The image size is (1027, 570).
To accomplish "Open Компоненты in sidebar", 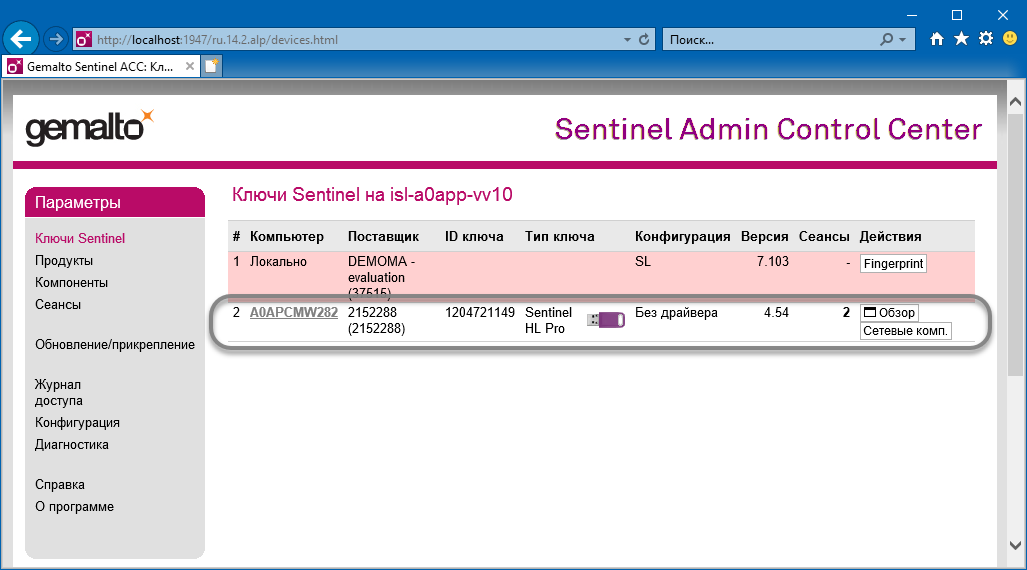I will click(71, 282).
